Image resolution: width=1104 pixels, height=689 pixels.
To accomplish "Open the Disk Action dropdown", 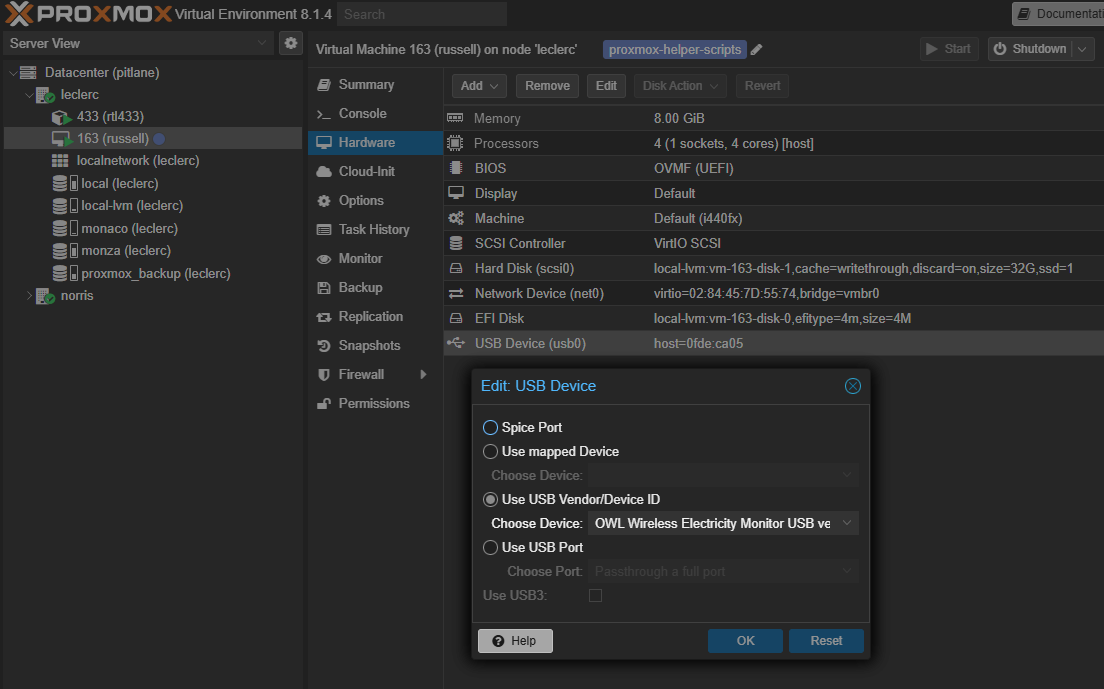I will coord(680,86).
